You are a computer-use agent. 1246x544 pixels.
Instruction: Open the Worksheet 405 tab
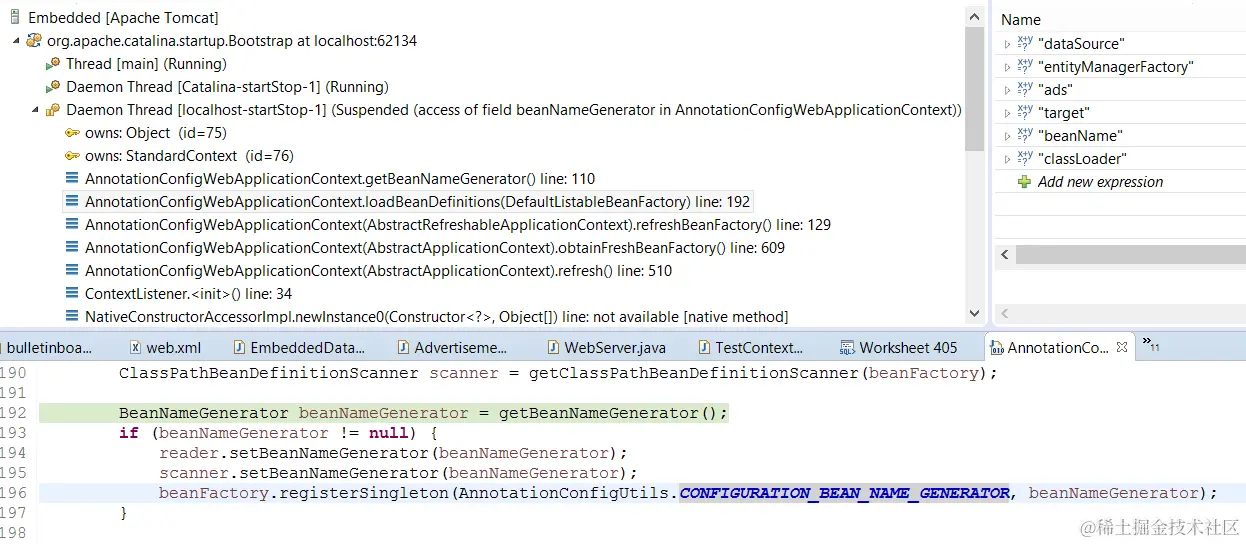(898, 348)
